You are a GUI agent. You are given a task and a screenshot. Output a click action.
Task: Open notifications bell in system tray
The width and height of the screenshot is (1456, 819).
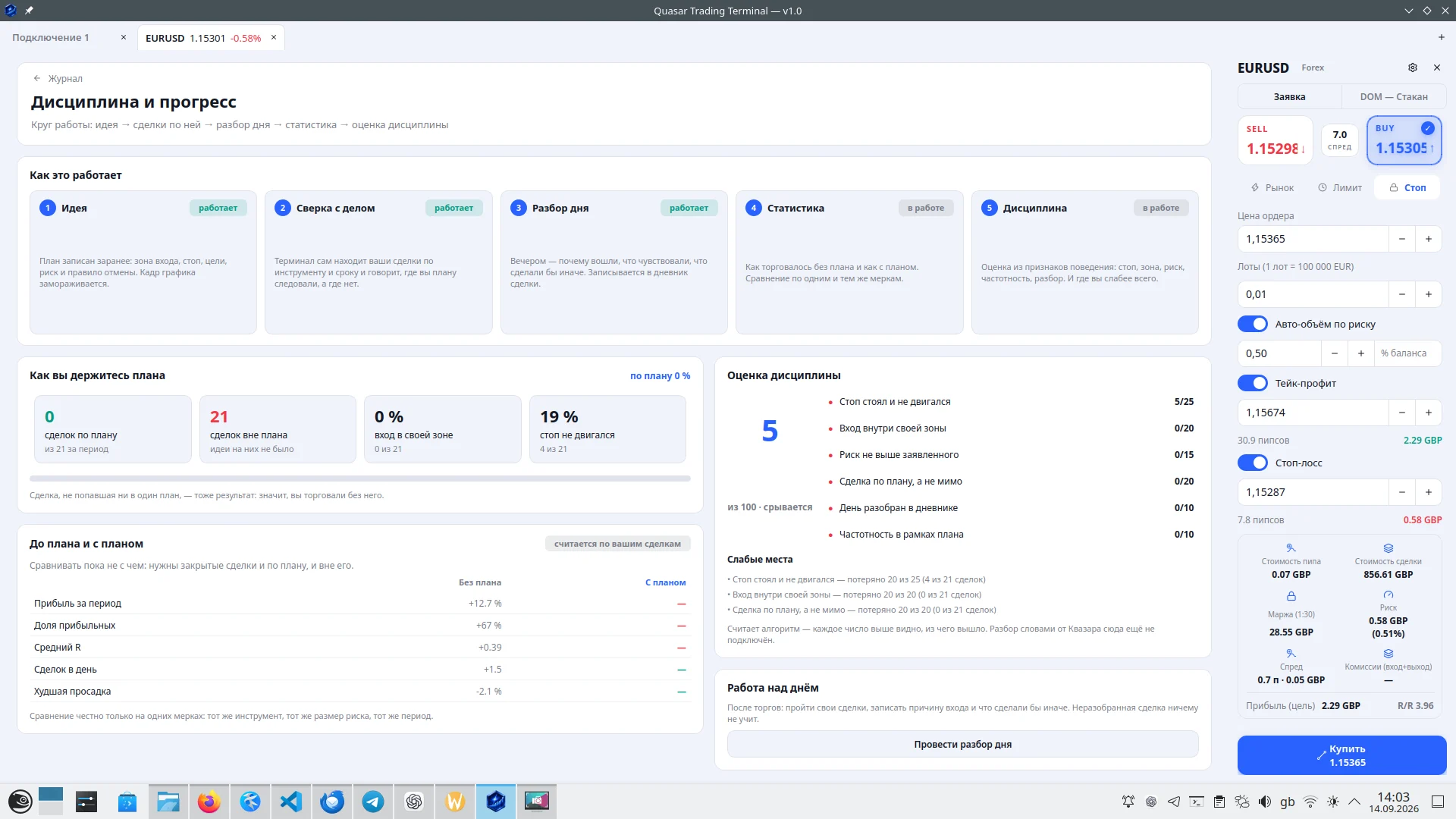1128,802
